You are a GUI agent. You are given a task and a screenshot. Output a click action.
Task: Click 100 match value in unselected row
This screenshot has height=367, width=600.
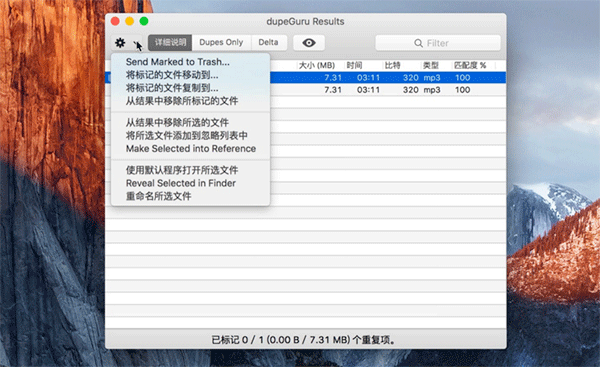point(462,90)
